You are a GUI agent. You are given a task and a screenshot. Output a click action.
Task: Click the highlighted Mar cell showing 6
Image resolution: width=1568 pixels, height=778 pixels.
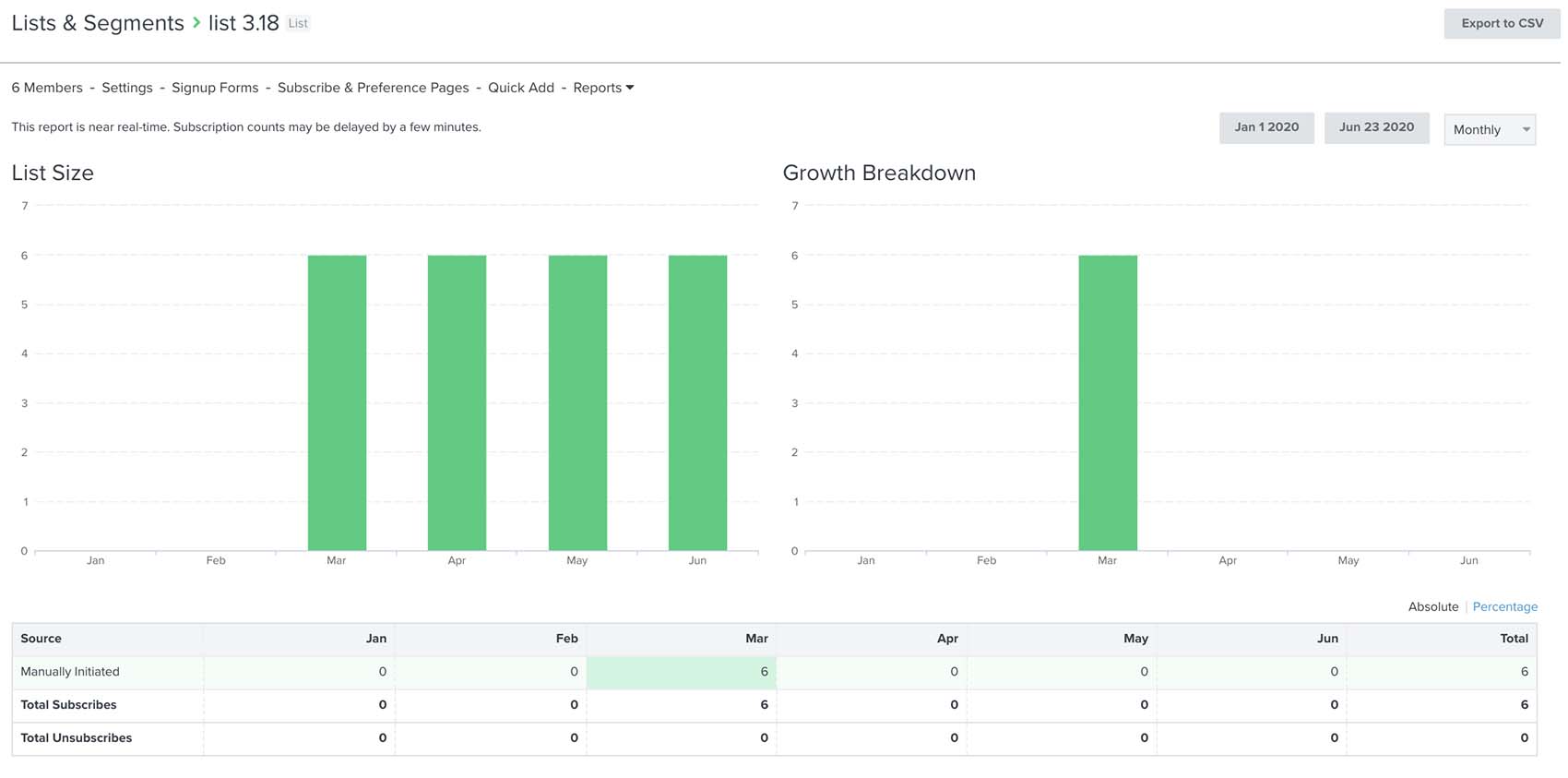[x=682, y=672]
